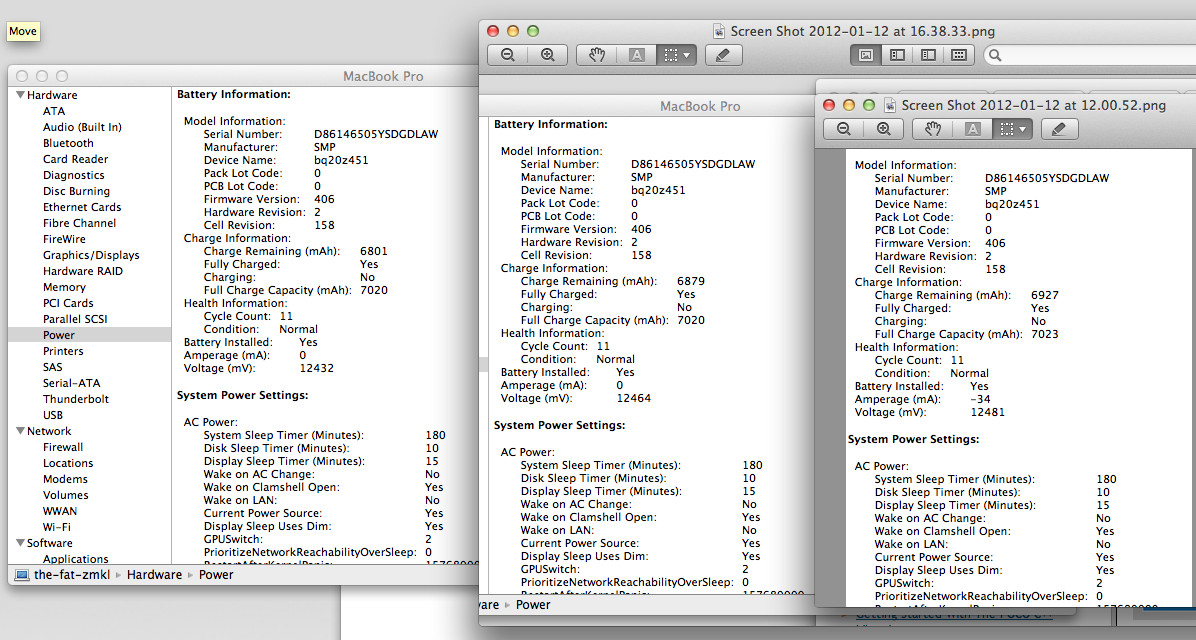The image size is (1196, 640).
Task: Zoom out in the 16.38.33 screenshot window
Action: pyautogui.click(x=508, y=55)
